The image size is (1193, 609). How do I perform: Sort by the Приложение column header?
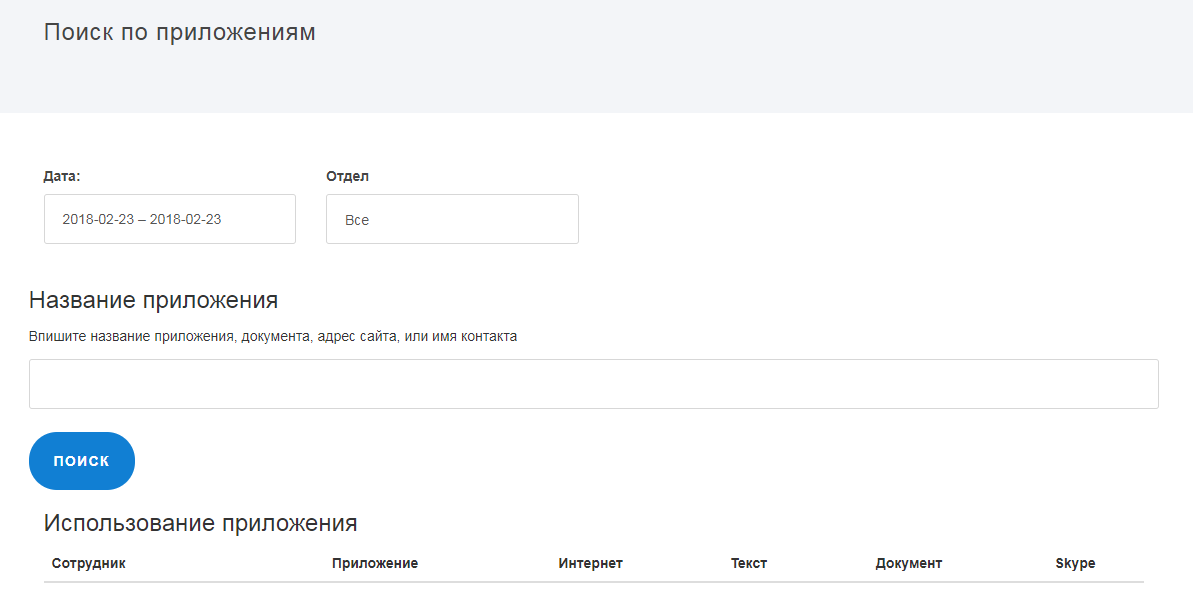coord(375,563)
